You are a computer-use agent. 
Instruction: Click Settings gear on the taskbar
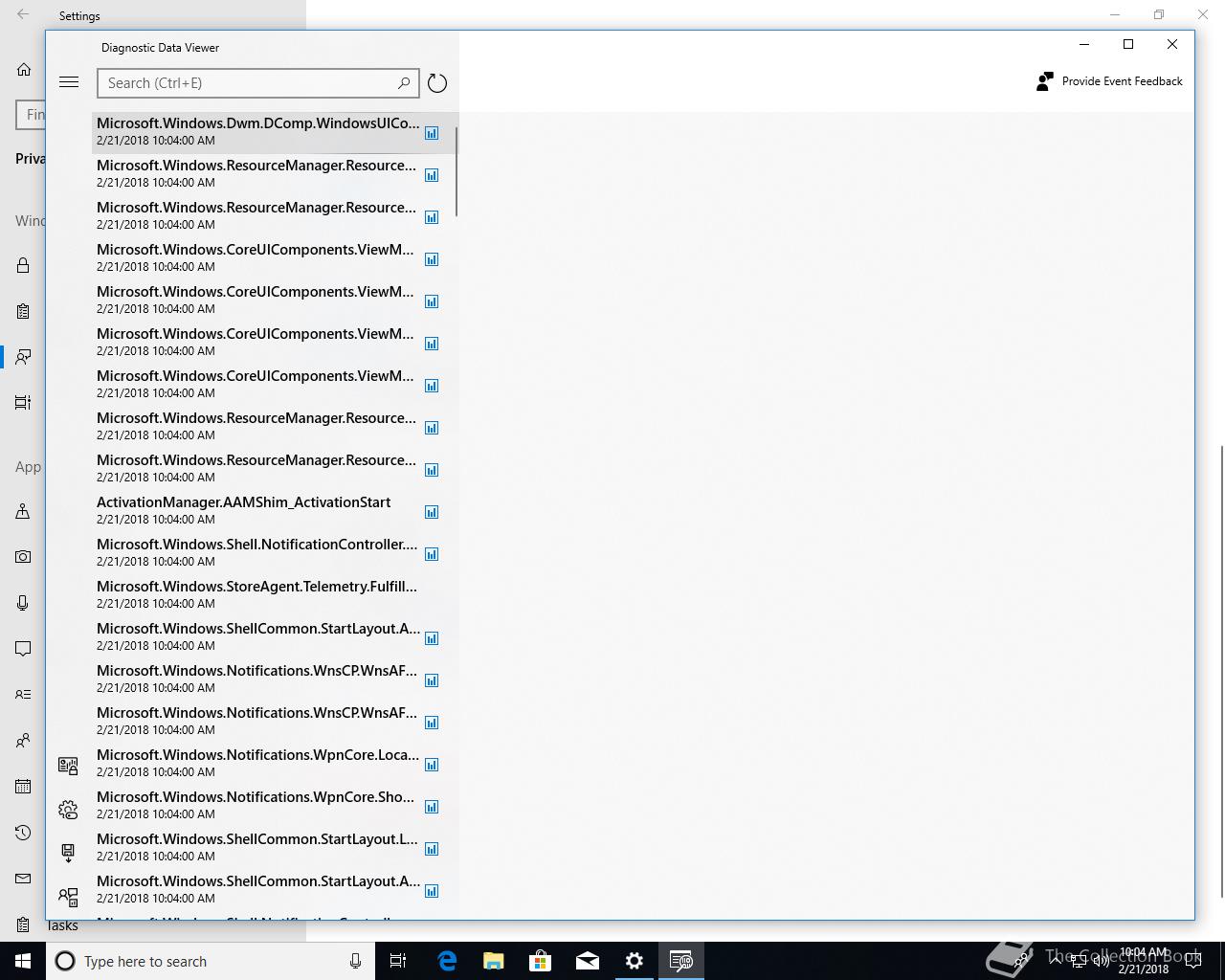click(635, 961)
